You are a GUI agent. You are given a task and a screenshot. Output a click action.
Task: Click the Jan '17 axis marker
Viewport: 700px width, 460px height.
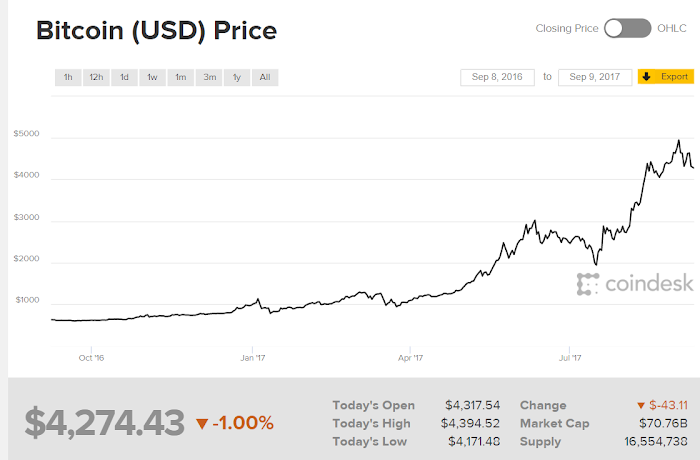coord(253,358)
